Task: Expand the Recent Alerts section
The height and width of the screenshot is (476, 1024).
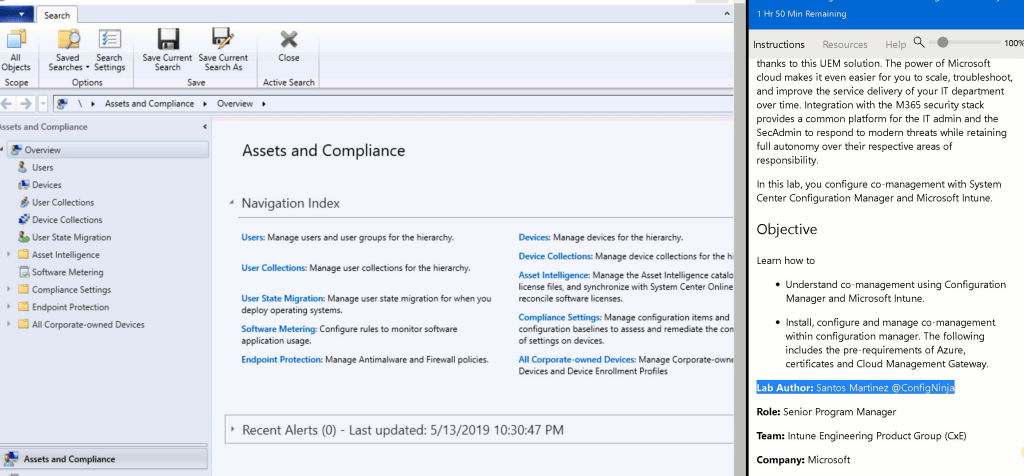Action: (233, 430)
